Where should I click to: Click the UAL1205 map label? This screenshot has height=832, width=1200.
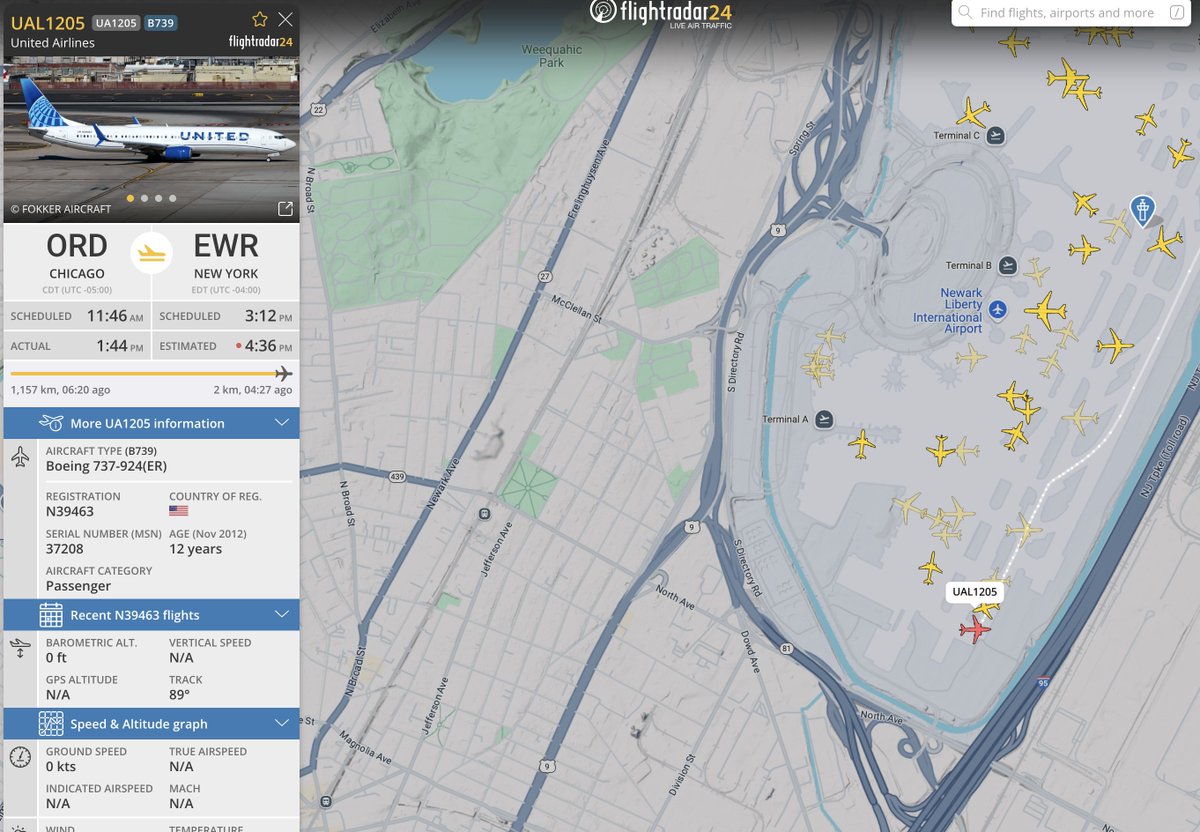coord(975,592)
